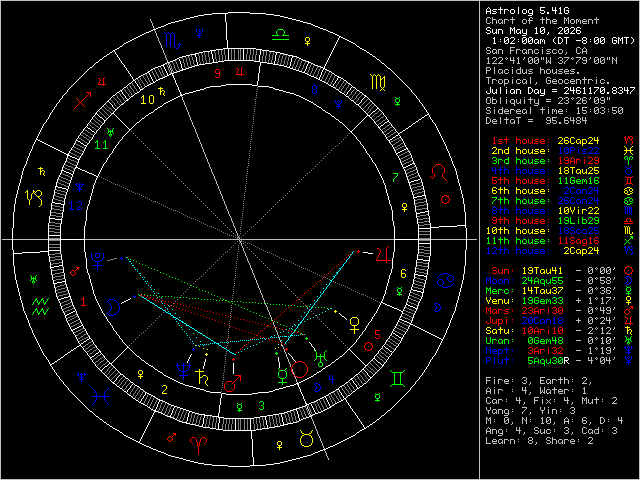Screen dimensions: 640x480
Task: Select the green Aquarius waves on the outer ring
Action: [x=41, y=306]
